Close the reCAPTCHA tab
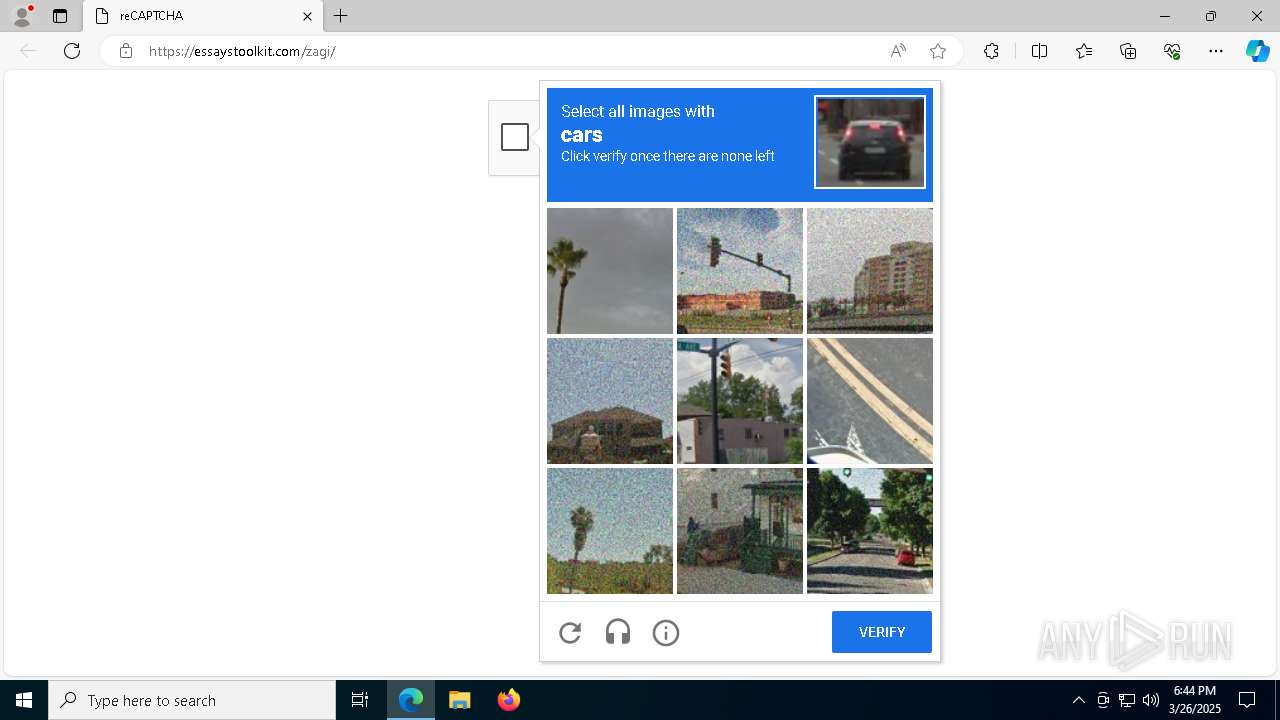 tap(307, 16)
